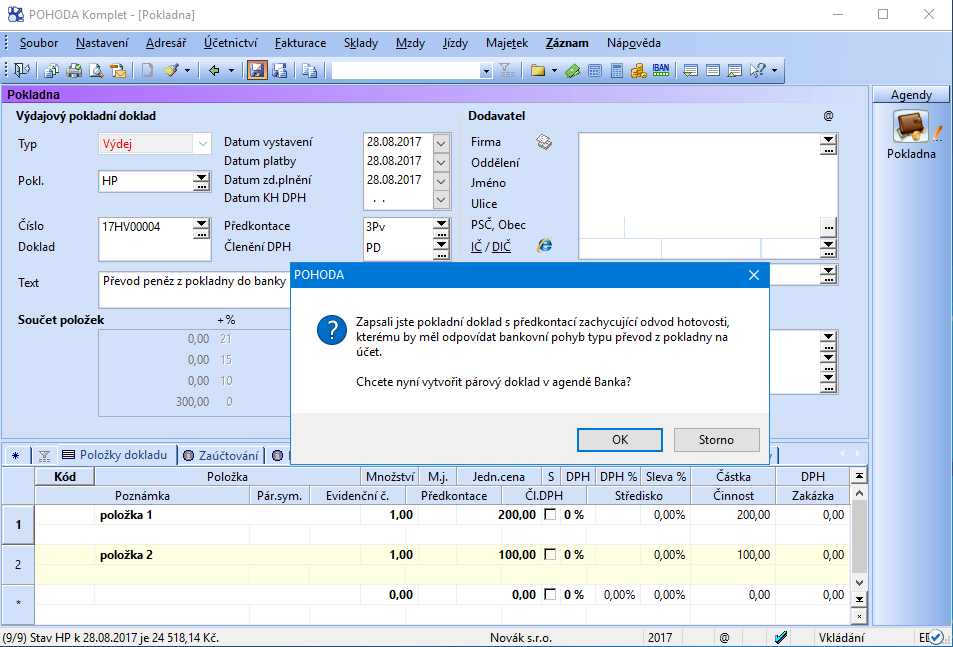Image resolution: width=953 pixels, height=647 pixels.
Task: Click the green back arrow icon
Action: click(x=214, y=70)
